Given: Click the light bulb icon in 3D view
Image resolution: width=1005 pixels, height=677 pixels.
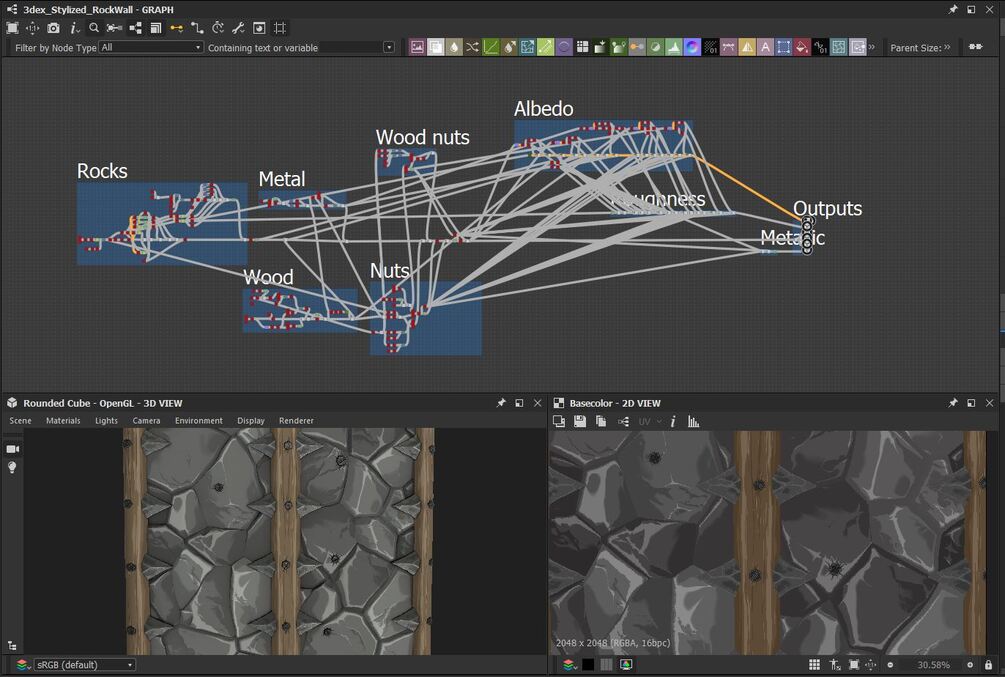Looking at the screenshot, I should pyautogui.click(x=12, y=467).
